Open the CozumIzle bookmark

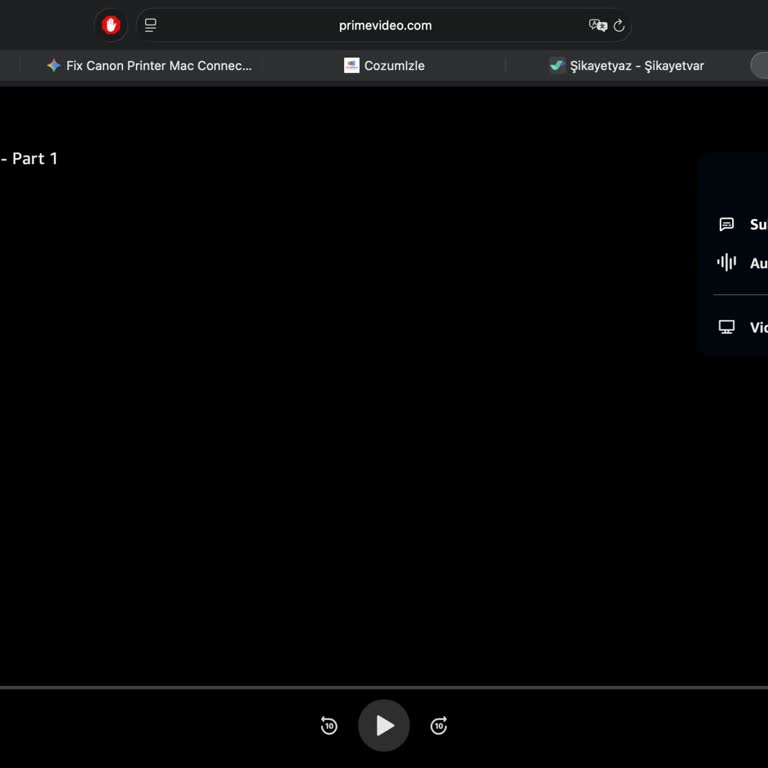point(384,66)
